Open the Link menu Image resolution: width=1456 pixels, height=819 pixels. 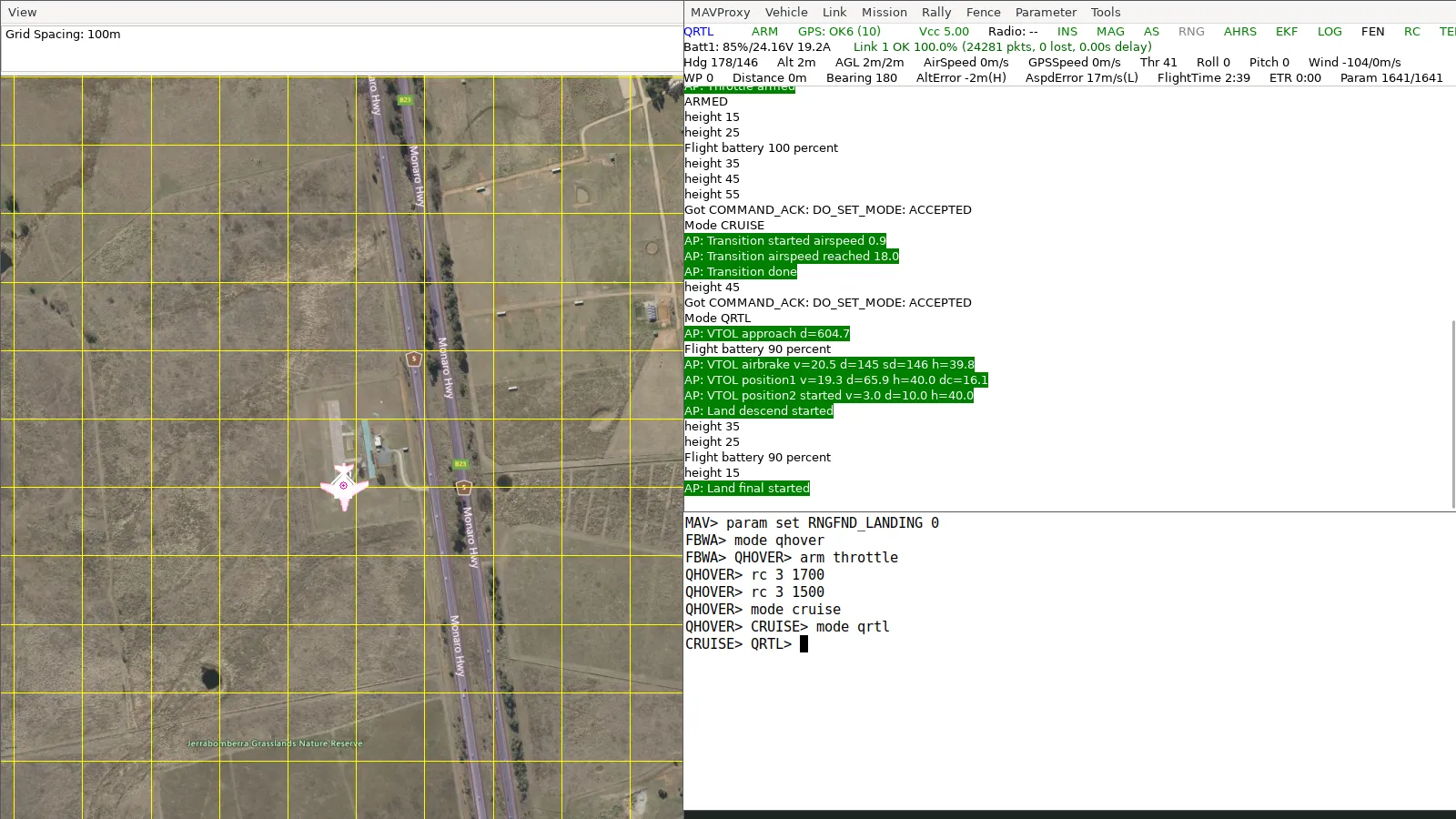(x=834, y=12)
